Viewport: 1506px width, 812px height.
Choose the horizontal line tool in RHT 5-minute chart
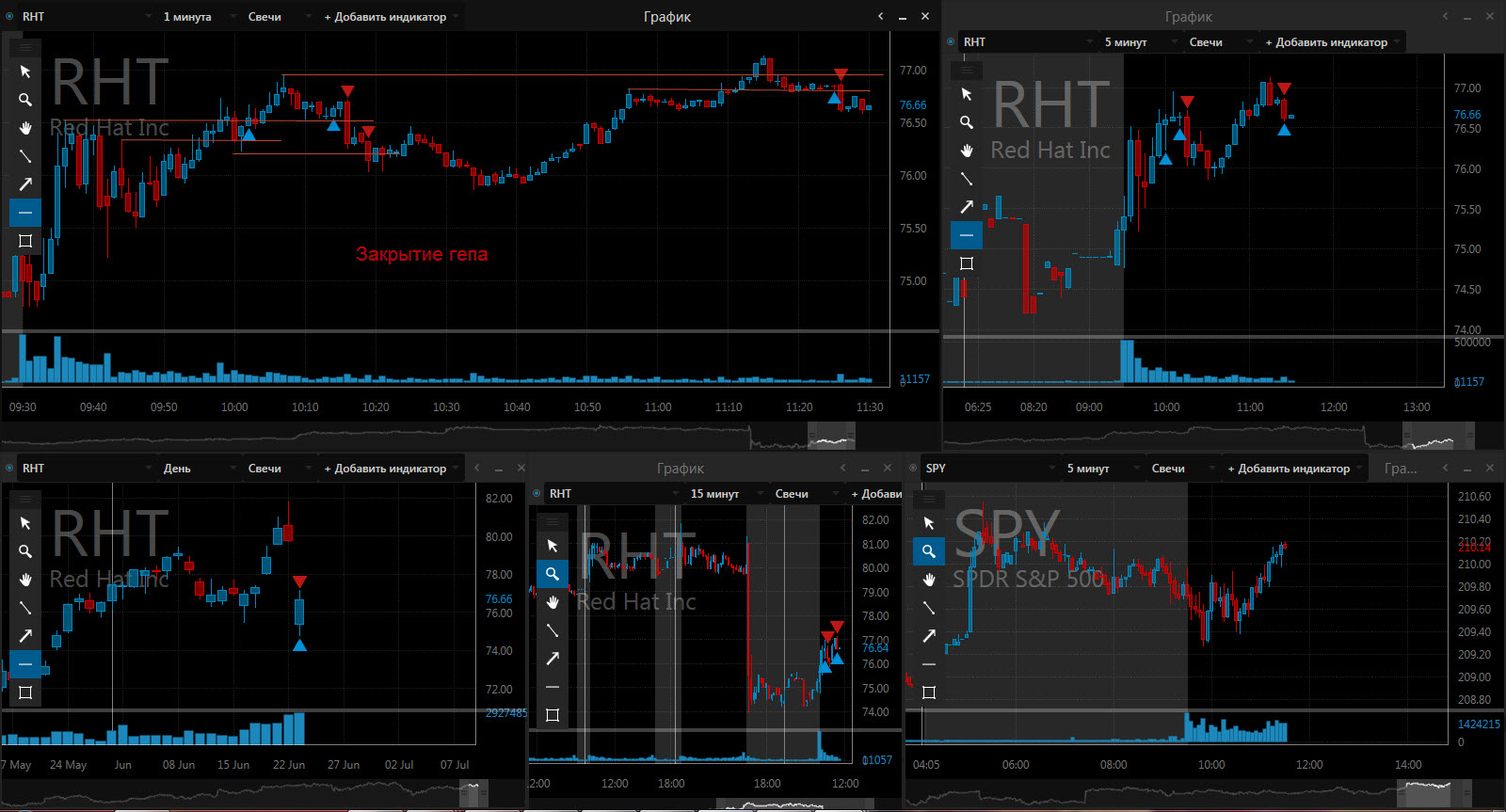click(x=967, y=235)
